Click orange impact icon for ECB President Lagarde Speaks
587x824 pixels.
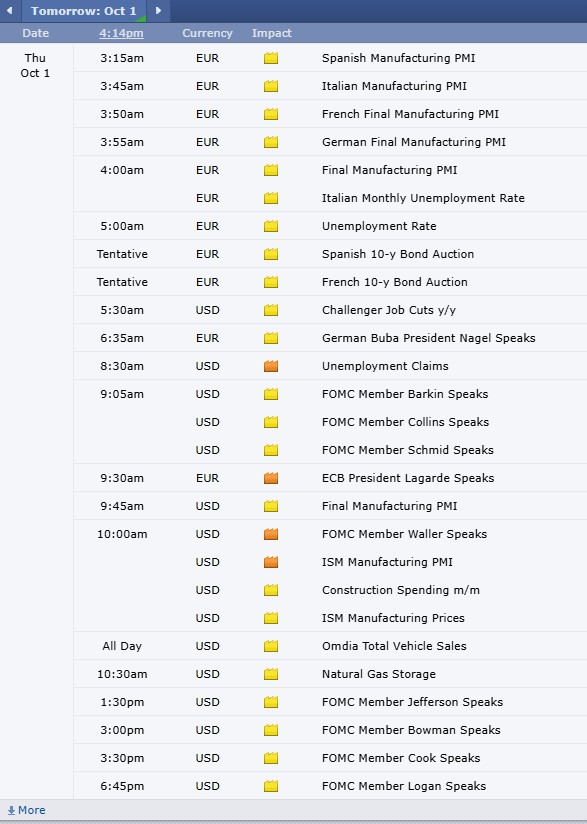pos(271,478)
